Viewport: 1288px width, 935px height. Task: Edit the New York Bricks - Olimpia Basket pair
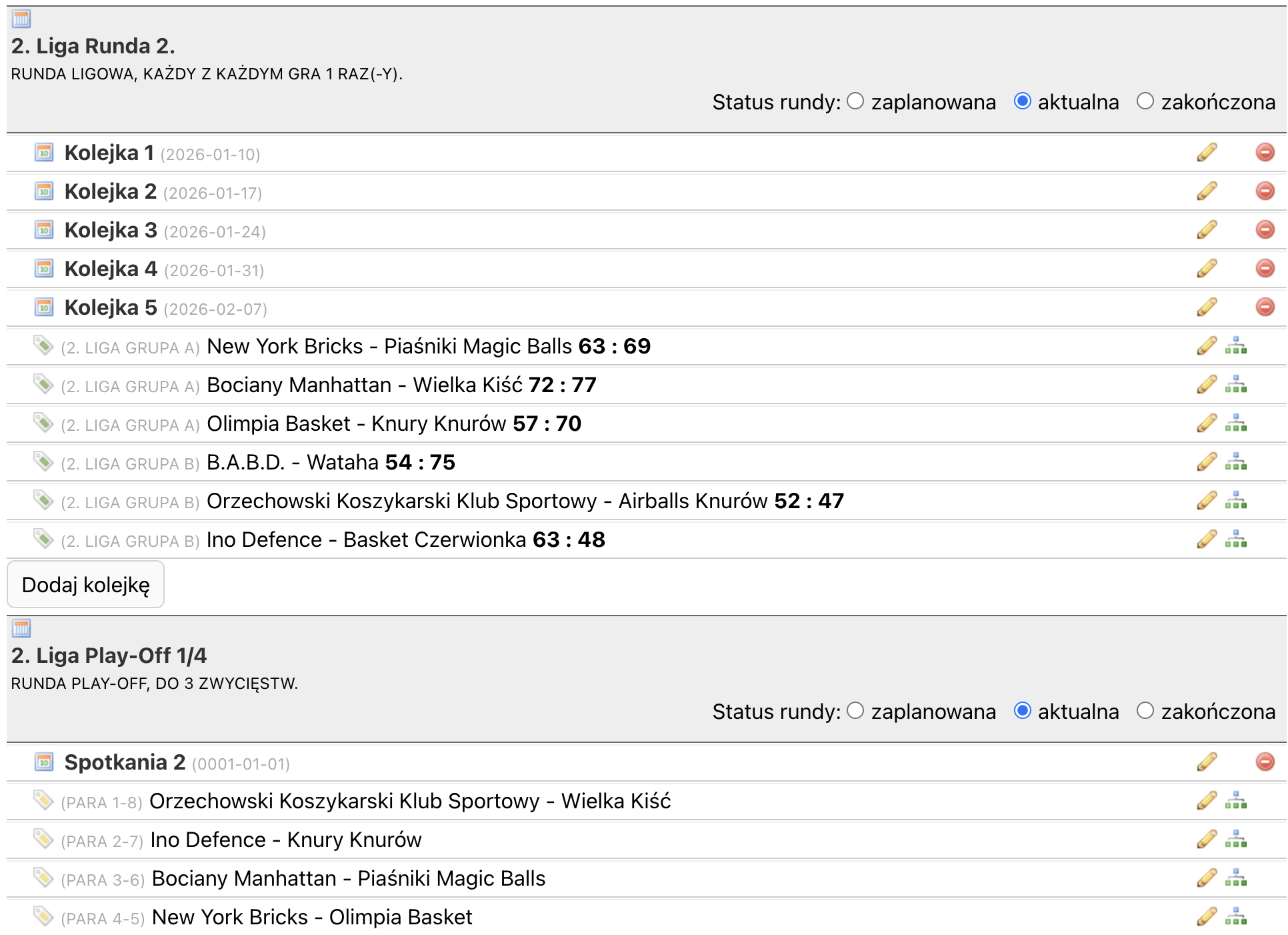point(1206,917)
